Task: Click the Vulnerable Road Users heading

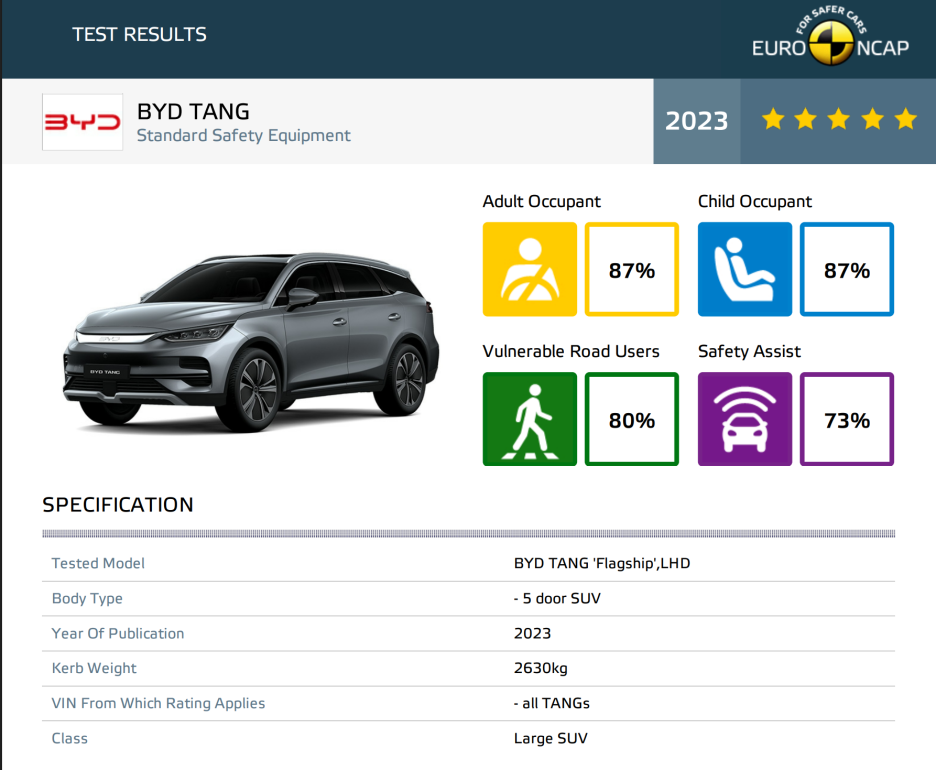Action: click(x=571, y=352)
